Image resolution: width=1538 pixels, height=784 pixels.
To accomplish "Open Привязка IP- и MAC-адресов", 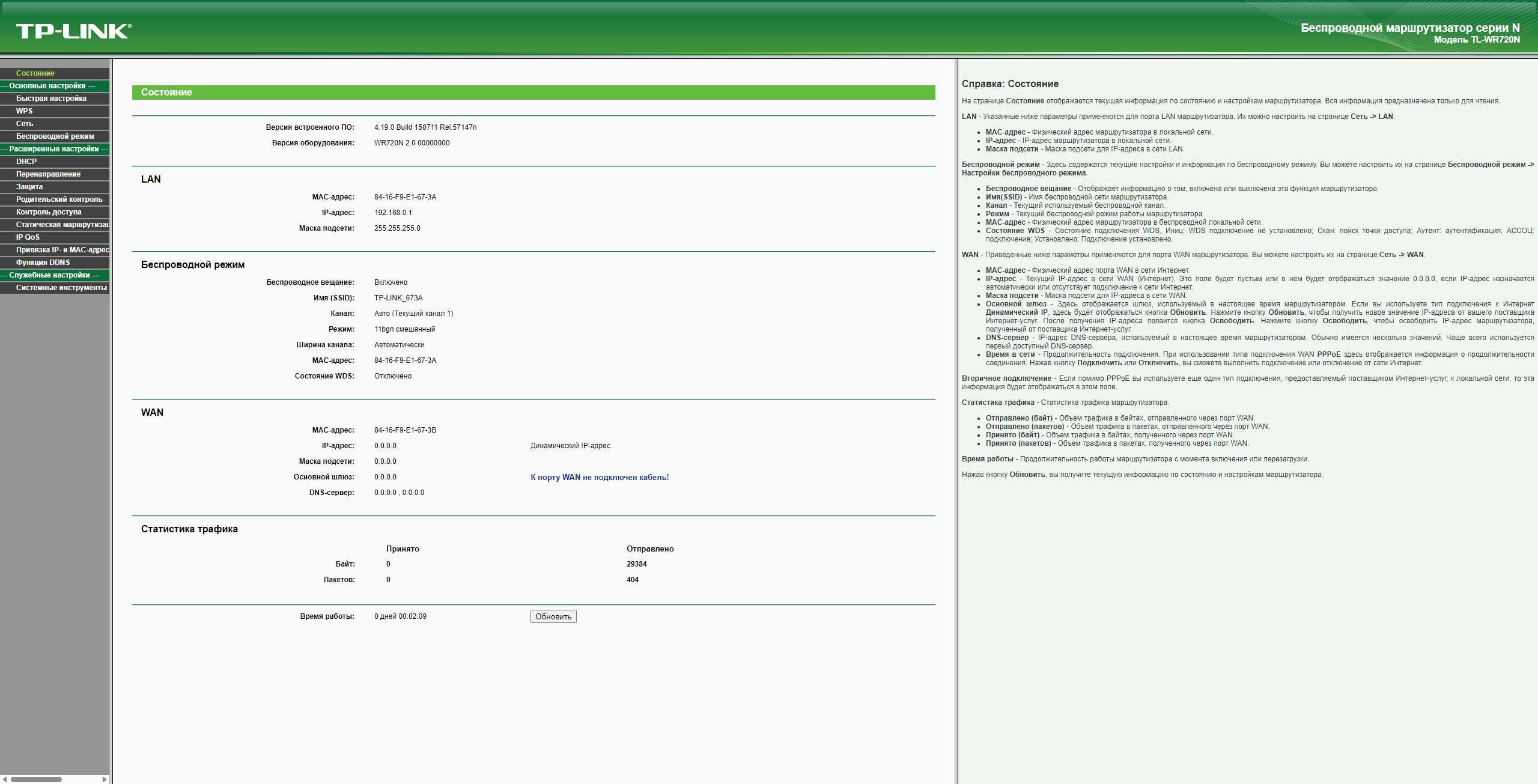I will [62, 250].
